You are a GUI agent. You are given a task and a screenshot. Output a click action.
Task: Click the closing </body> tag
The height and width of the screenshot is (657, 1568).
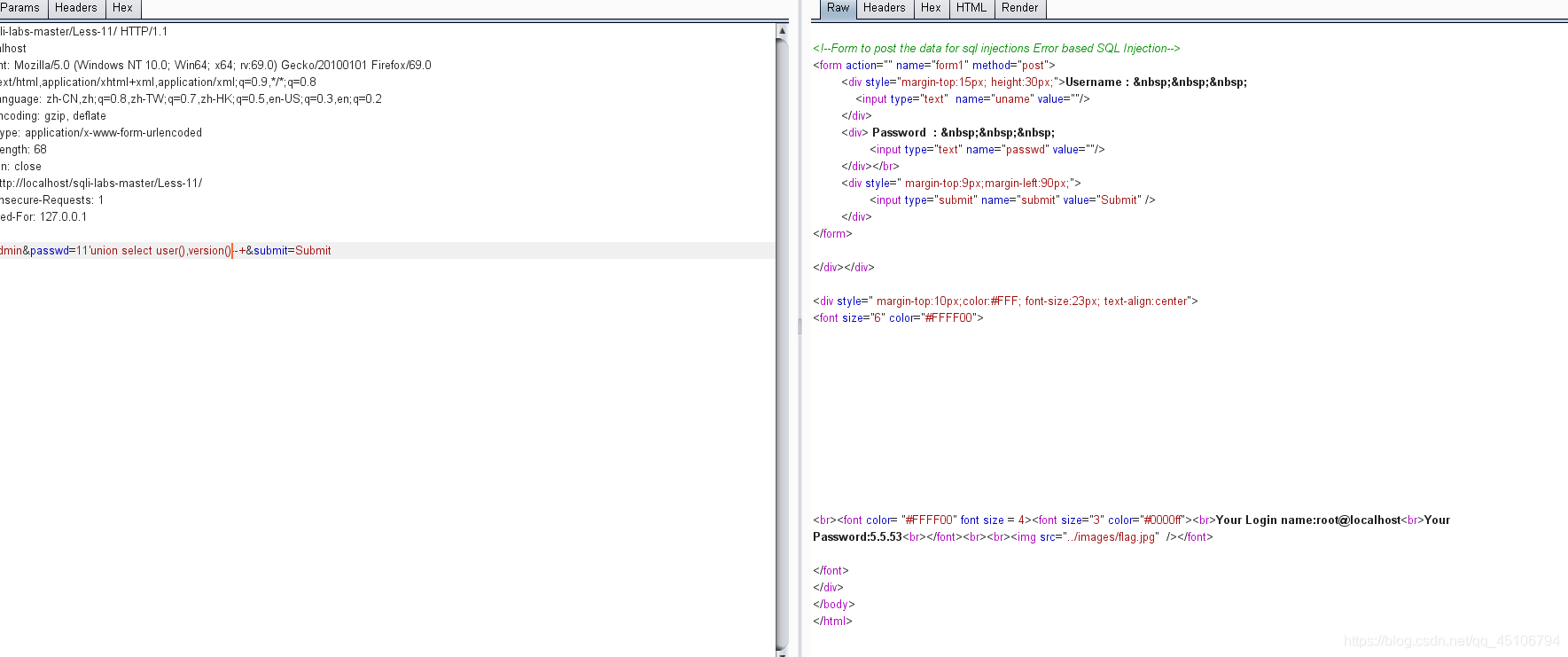pyautogui.click(x=834, y=605)
